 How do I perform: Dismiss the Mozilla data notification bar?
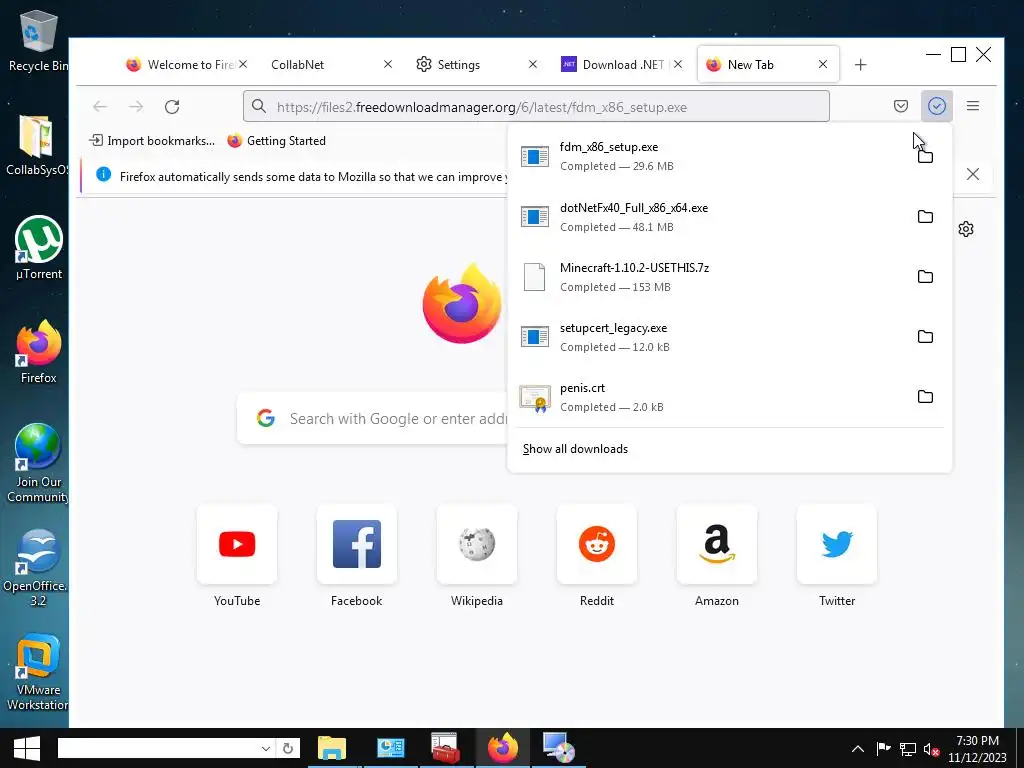point(972,174)
